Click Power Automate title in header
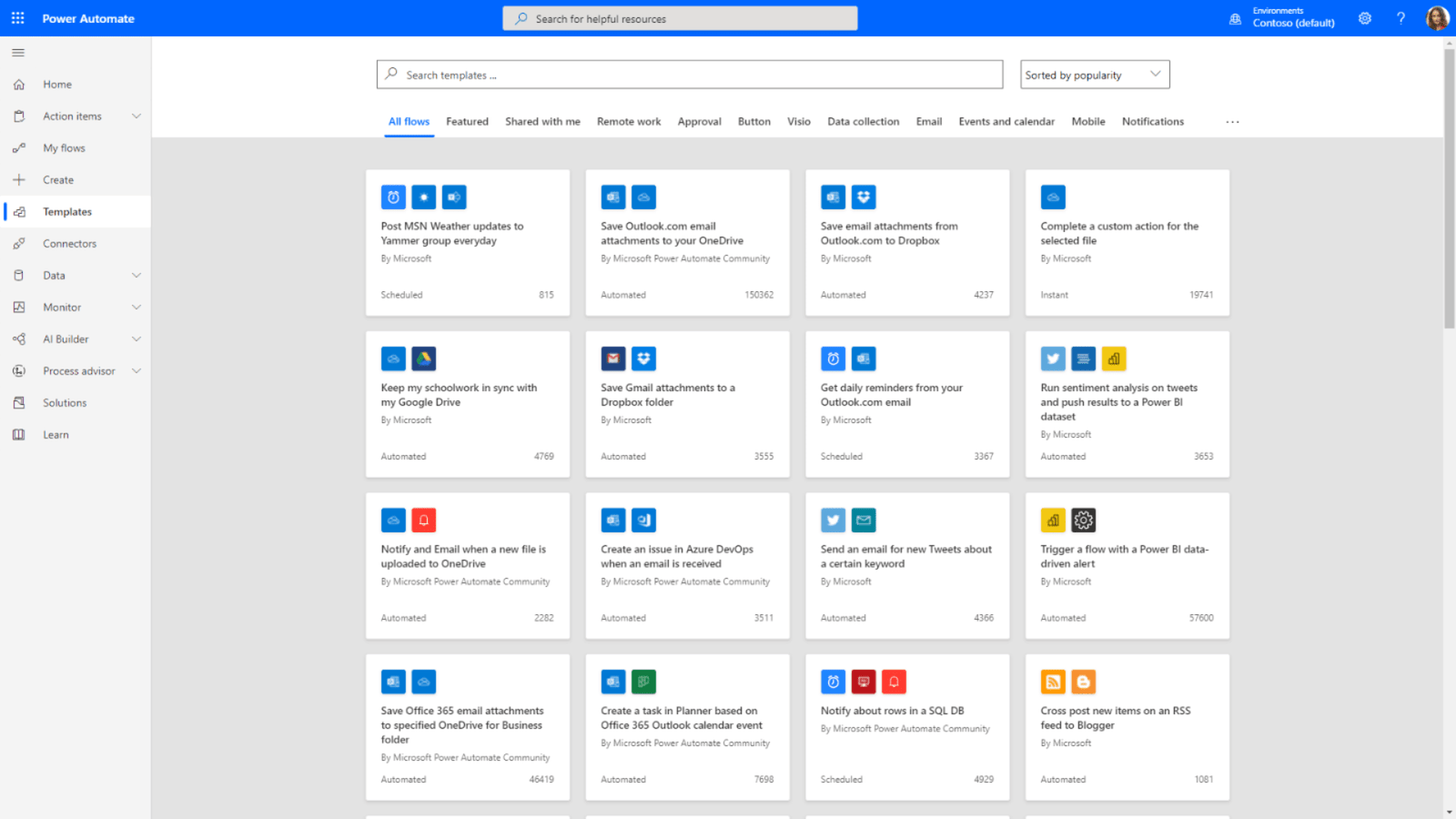 click(x=88, y=18)
